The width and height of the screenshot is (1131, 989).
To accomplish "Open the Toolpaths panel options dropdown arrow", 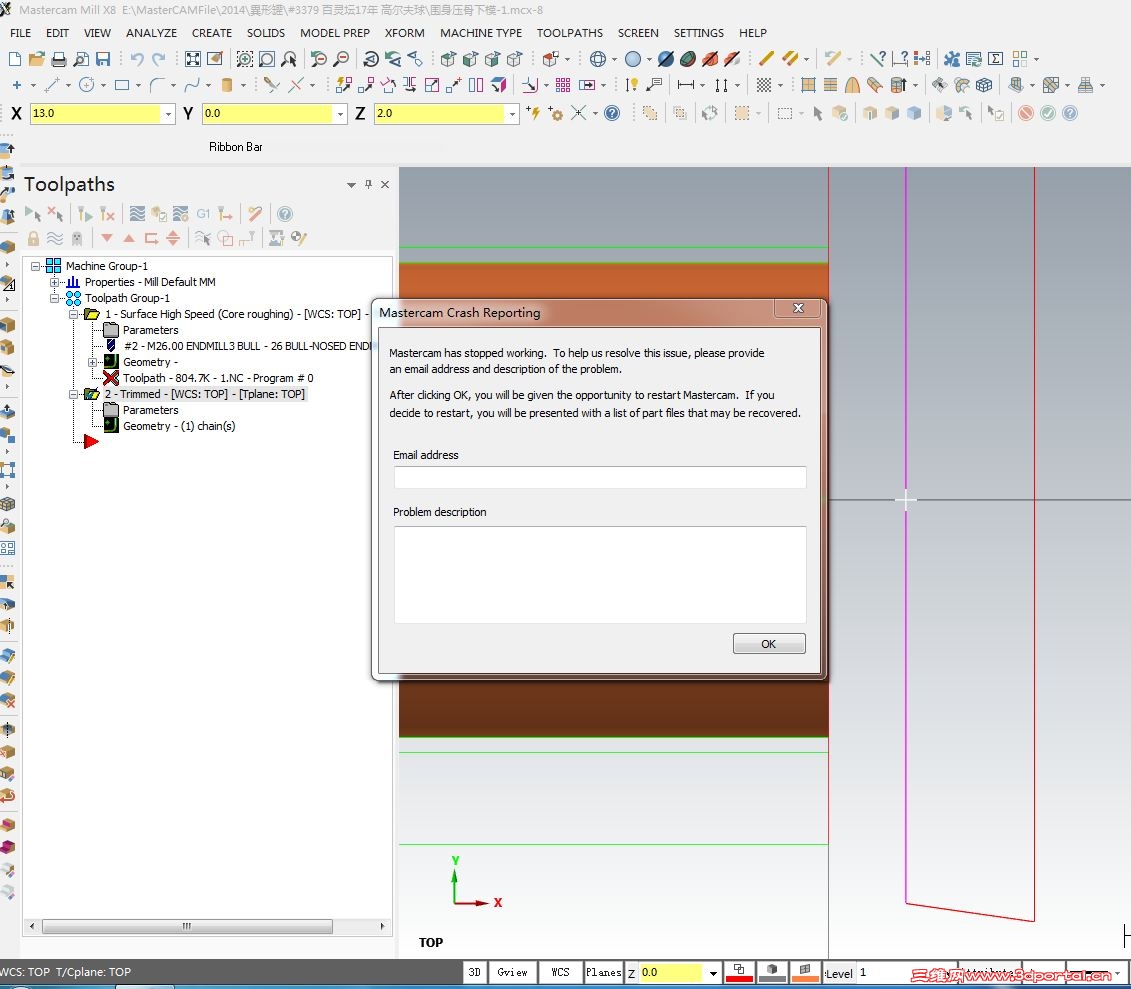I will click(x=351, y=185).
